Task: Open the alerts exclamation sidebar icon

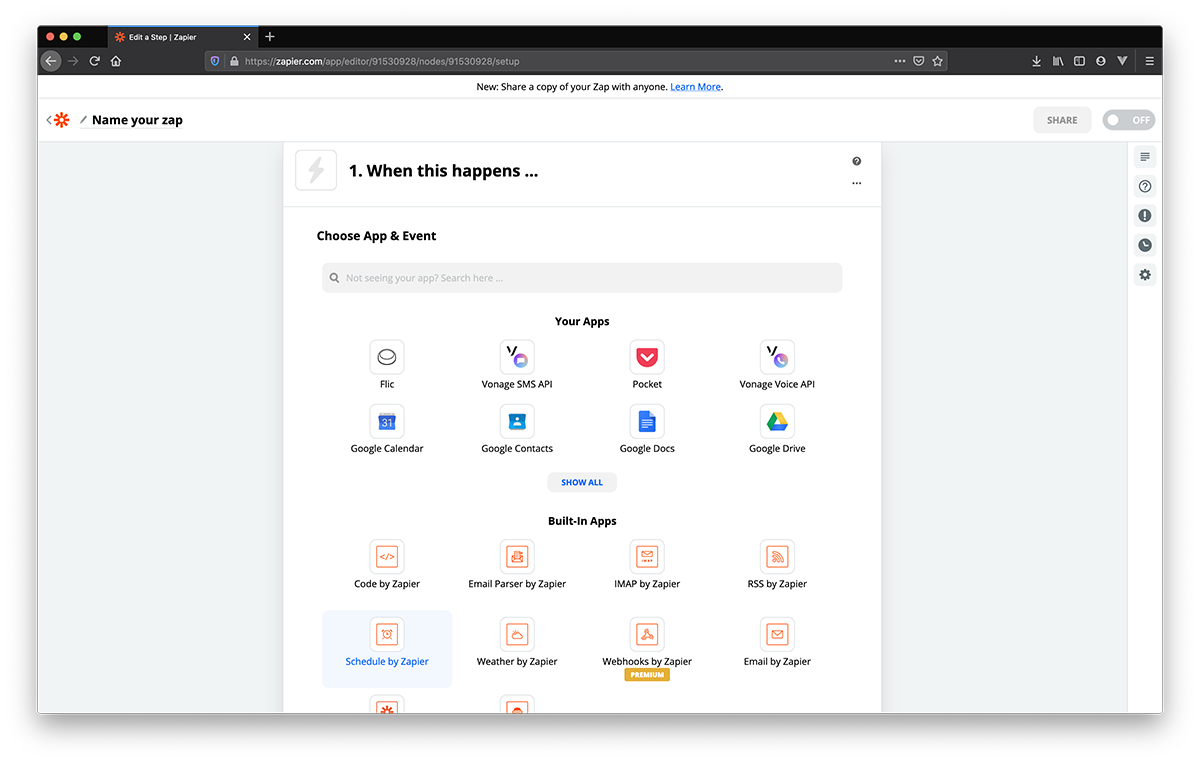Action: click(x=1145, y=216)
